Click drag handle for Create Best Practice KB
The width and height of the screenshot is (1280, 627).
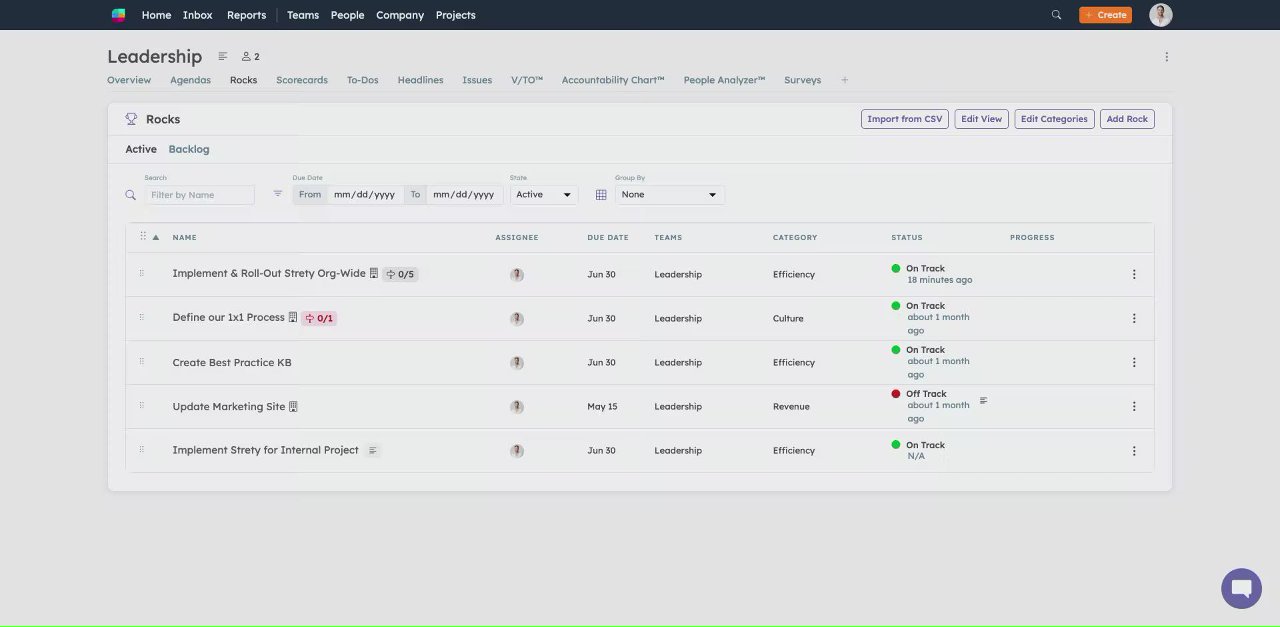coord(141,361)
